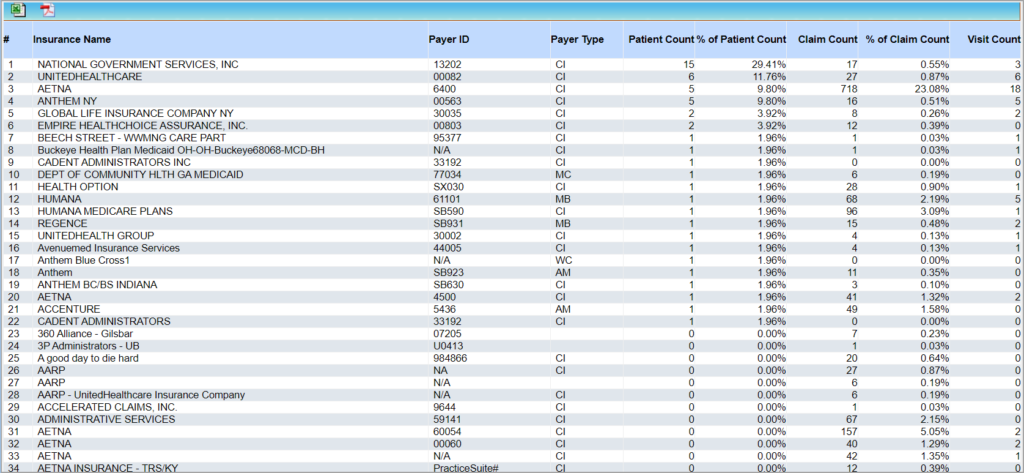Viewport: 1024px width, 473px height.
Task: Sort by Insurance Name column header
Action: [72, 40]
